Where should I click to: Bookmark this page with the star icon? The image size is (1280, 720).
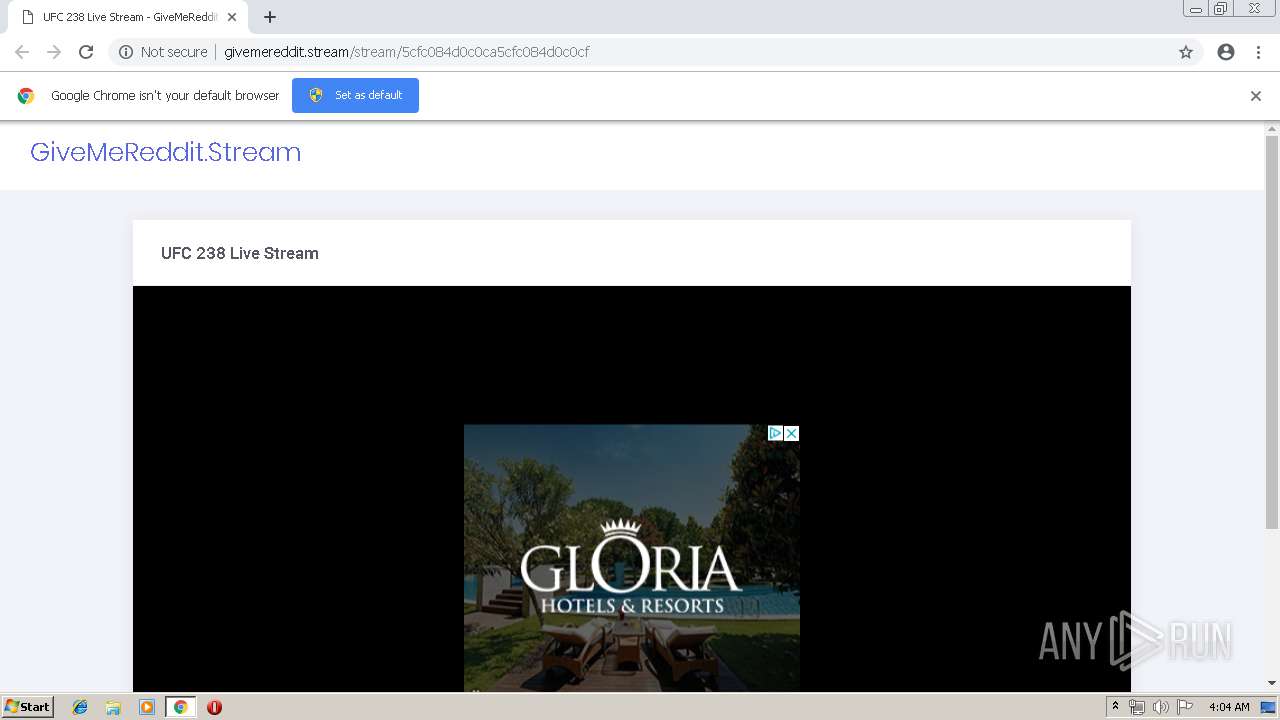tap(1186, 52)
